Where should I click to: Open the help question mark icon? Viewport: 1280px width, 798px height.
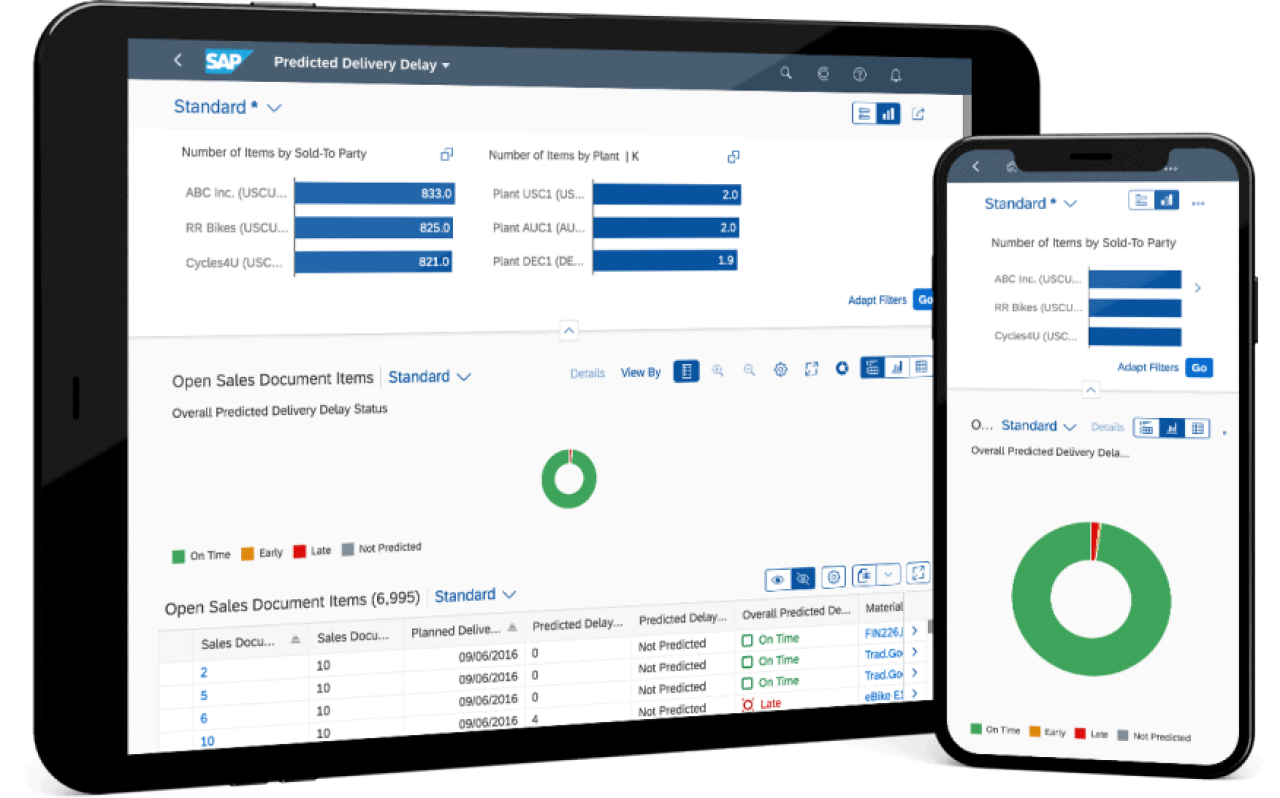click(859, 75)
